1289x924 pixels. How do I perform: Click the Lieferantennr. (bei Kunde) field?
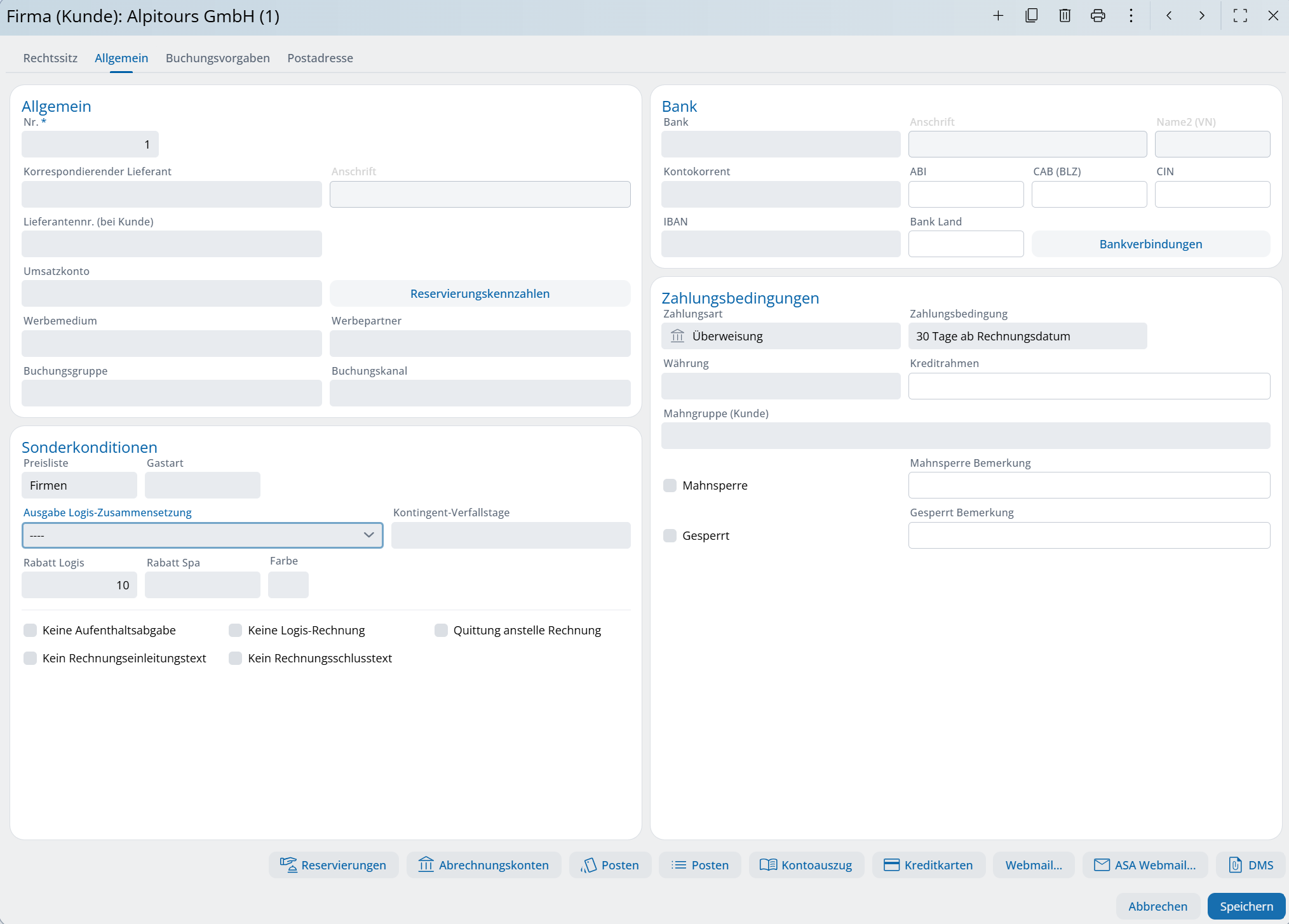tap(172, 244)
